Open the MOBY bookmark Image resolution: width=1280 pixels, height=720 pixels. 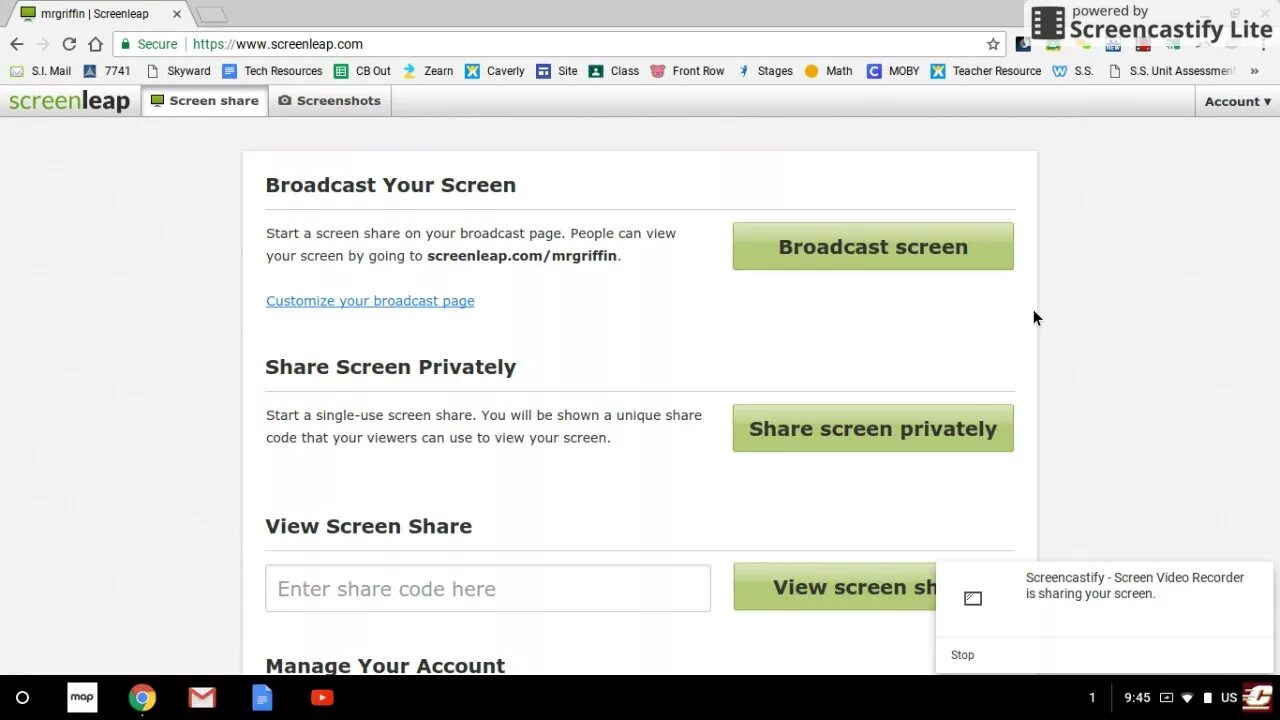(x=893, y=71)
